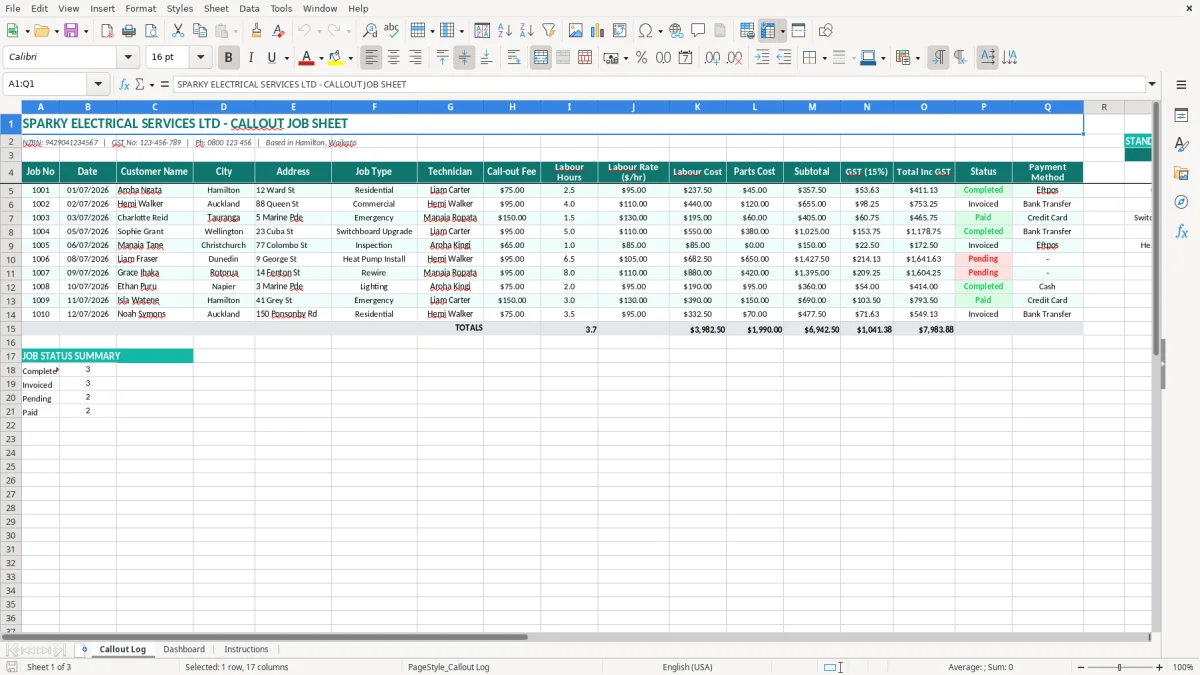The width and height of the screenshot is (1200, 675).
Task: Open the font name dropdown
Action: 128,58
